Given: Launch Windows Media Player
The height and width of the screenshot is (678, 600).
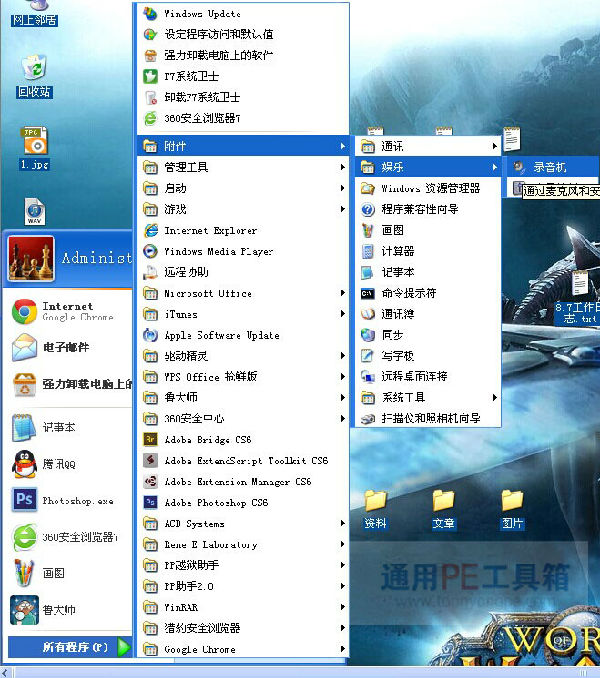Looking at the screenshot, I should click(243, 251).
